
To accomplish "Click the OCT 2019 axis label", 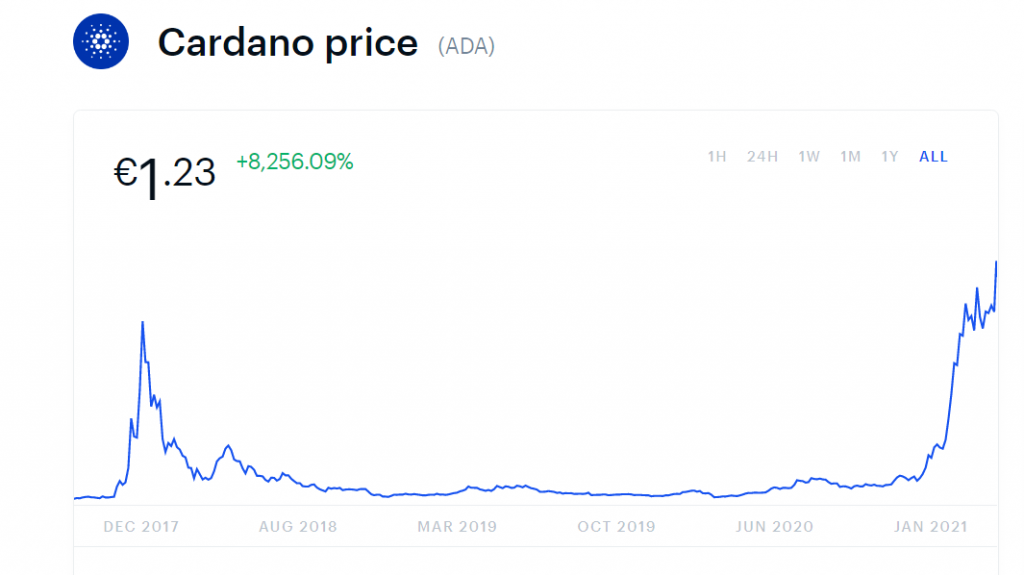I will [616, 527].
